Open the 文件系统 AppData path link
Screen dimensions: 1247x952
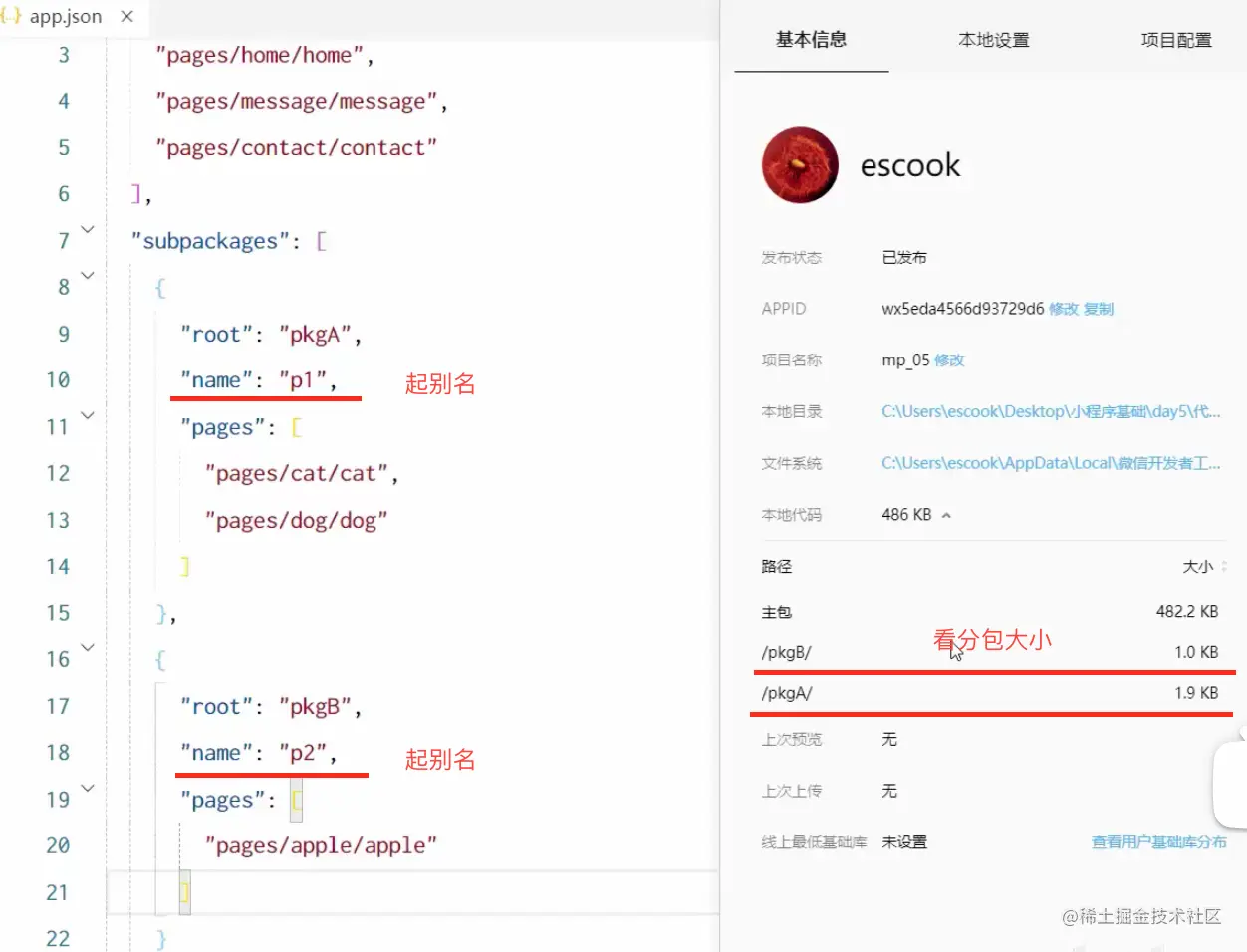coord(1051,463)
